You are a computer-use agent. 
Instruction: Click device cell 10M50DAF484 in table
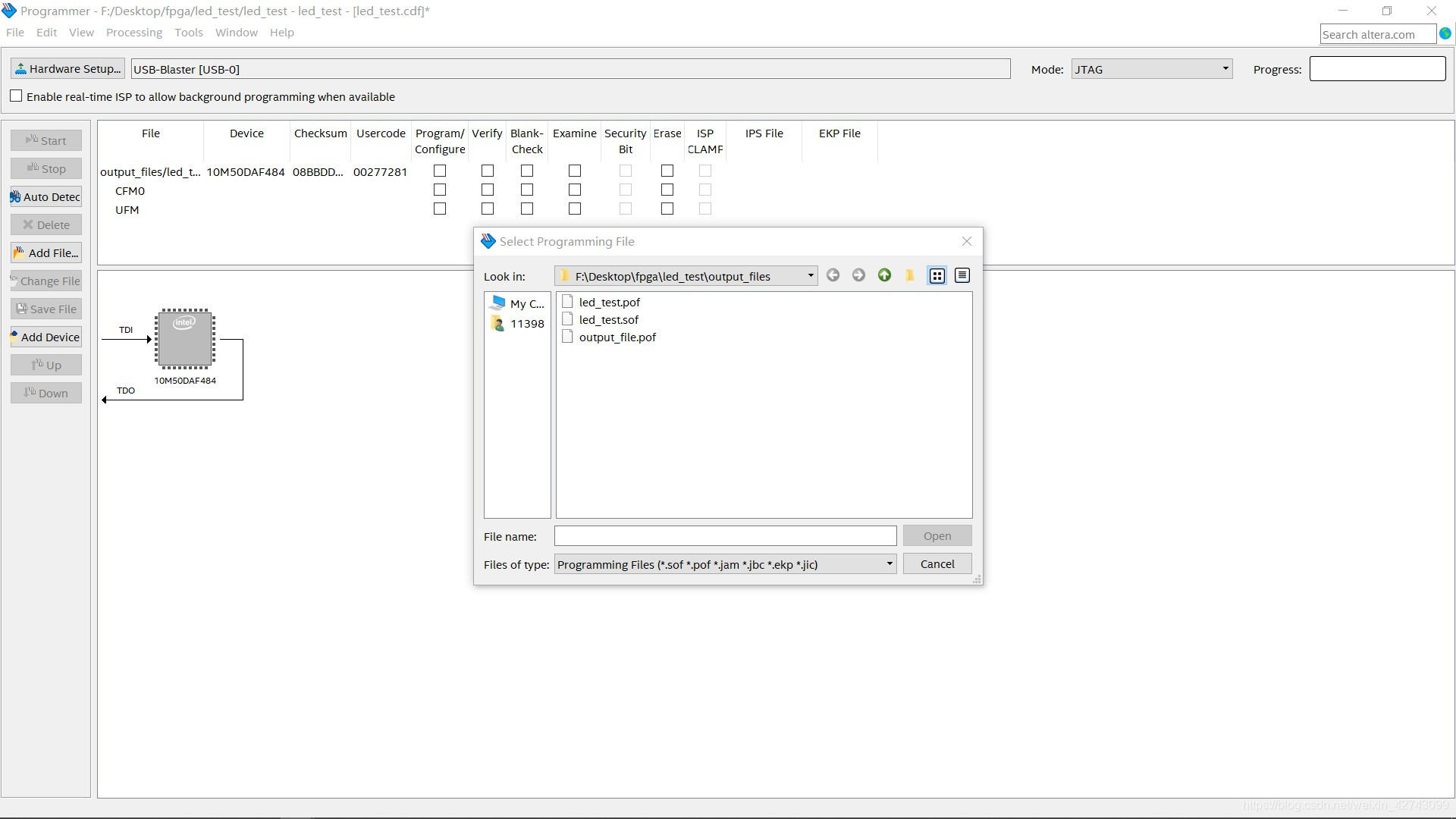pos(246,172)
